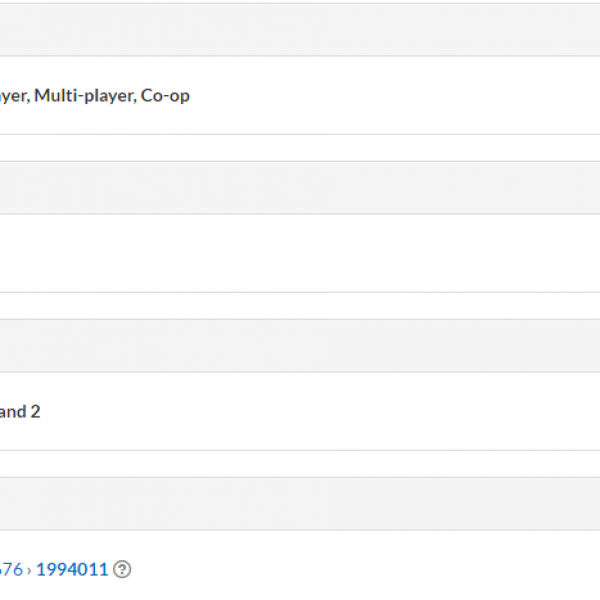Click the breadcrumb chevron before 1994011
This screenshot has height=600, width=600.
30,570
